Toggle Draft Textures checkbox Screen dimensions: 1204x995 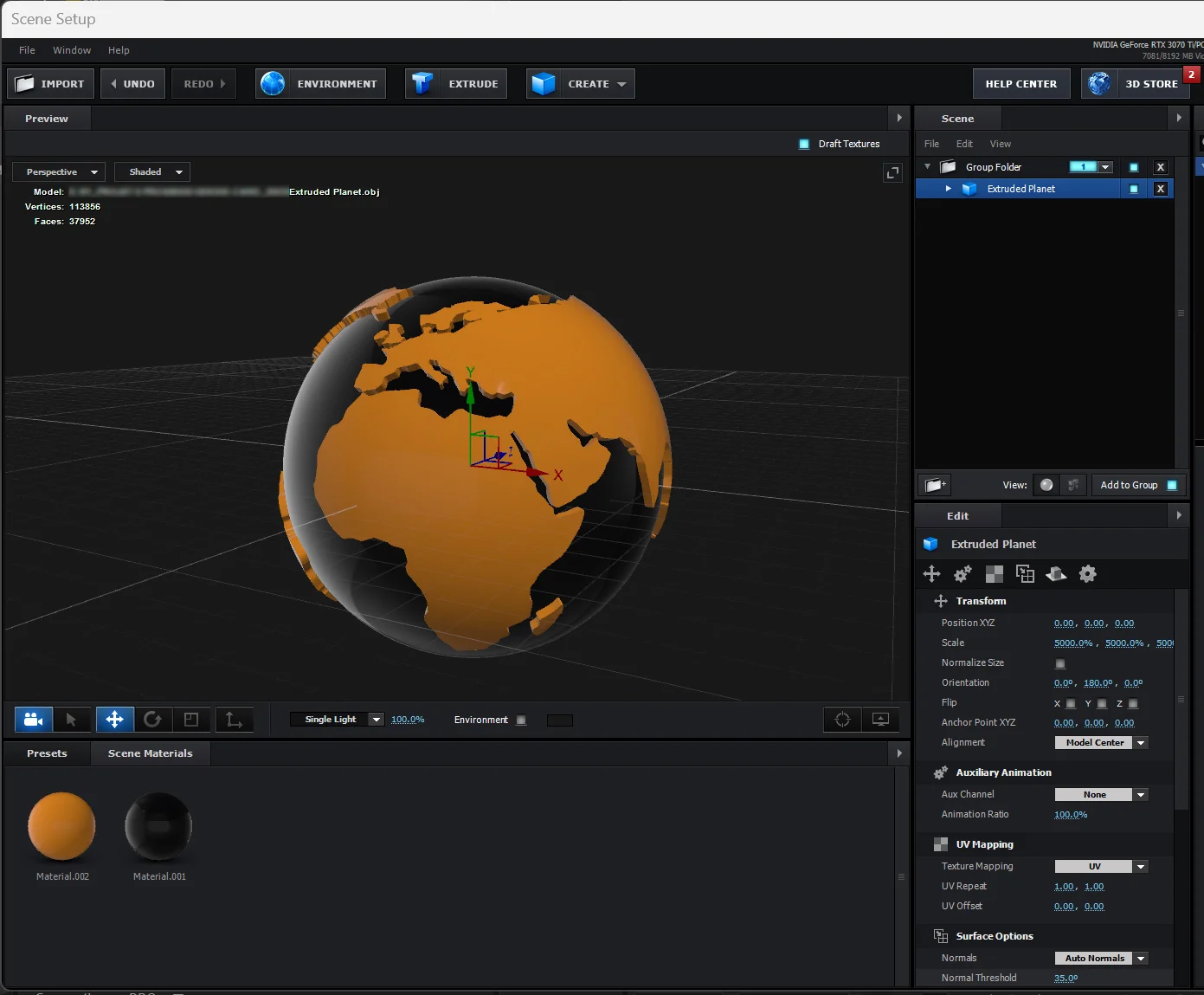tap(804, 144)
